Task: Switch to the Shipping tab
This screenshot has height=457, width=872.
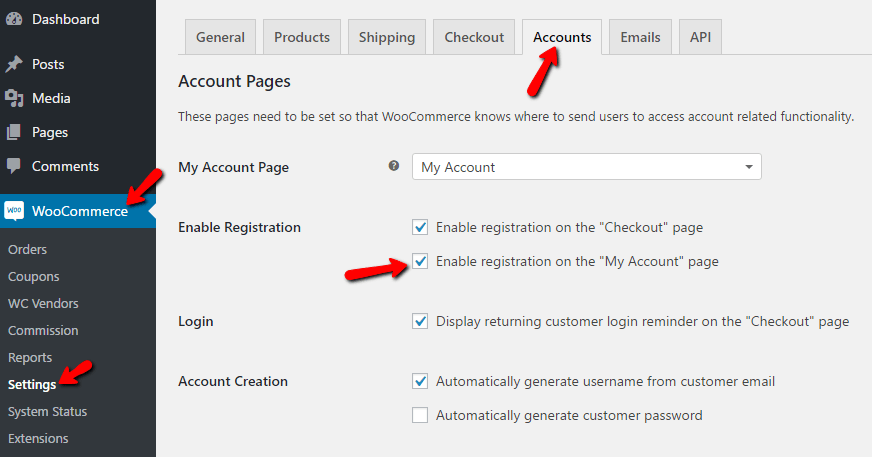Action: [x=386, y=38]
